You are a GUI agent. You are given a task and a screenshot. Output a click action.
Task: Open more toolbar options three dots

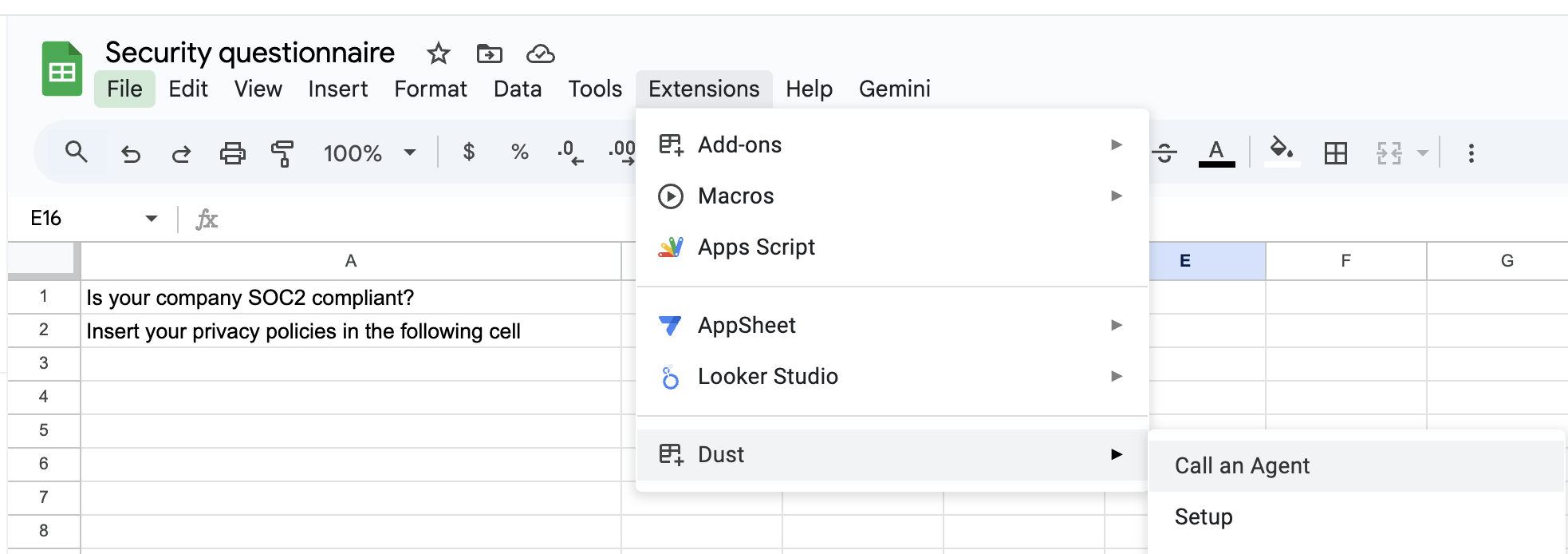[1471, 152]
